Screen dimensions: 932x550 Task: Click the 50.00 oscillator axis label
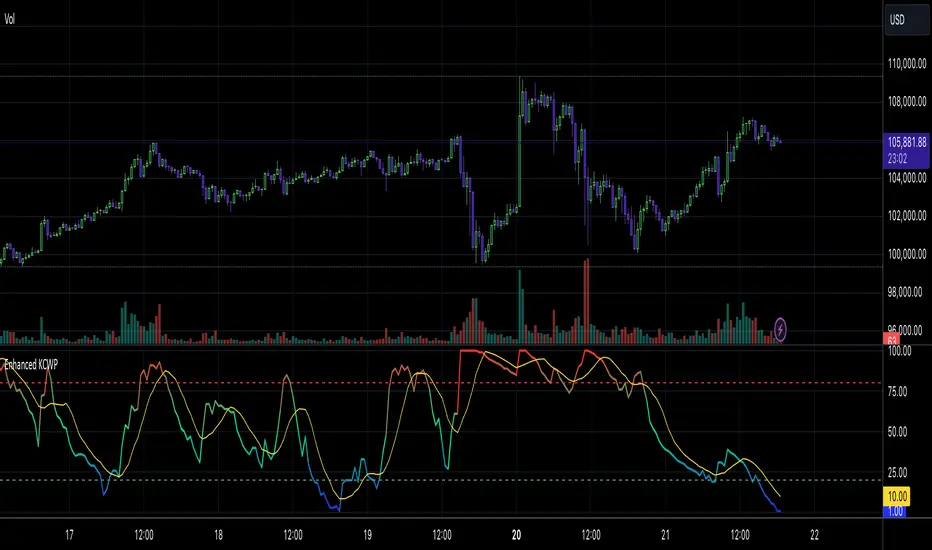[x=897, y=432]
